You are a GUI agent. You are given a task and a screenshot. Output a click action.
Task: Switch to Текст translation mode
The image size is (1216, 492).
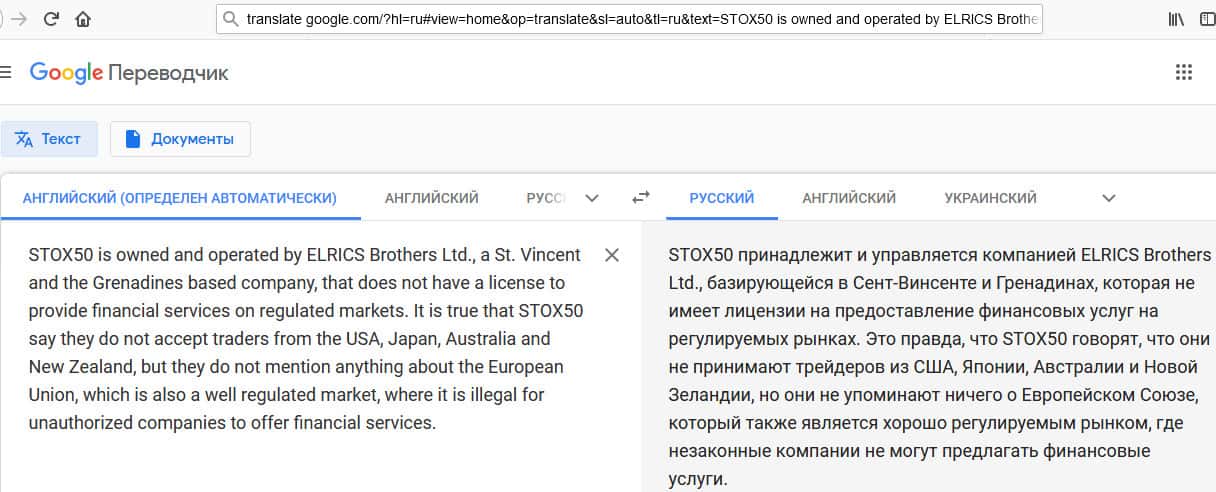click(49, 139)
